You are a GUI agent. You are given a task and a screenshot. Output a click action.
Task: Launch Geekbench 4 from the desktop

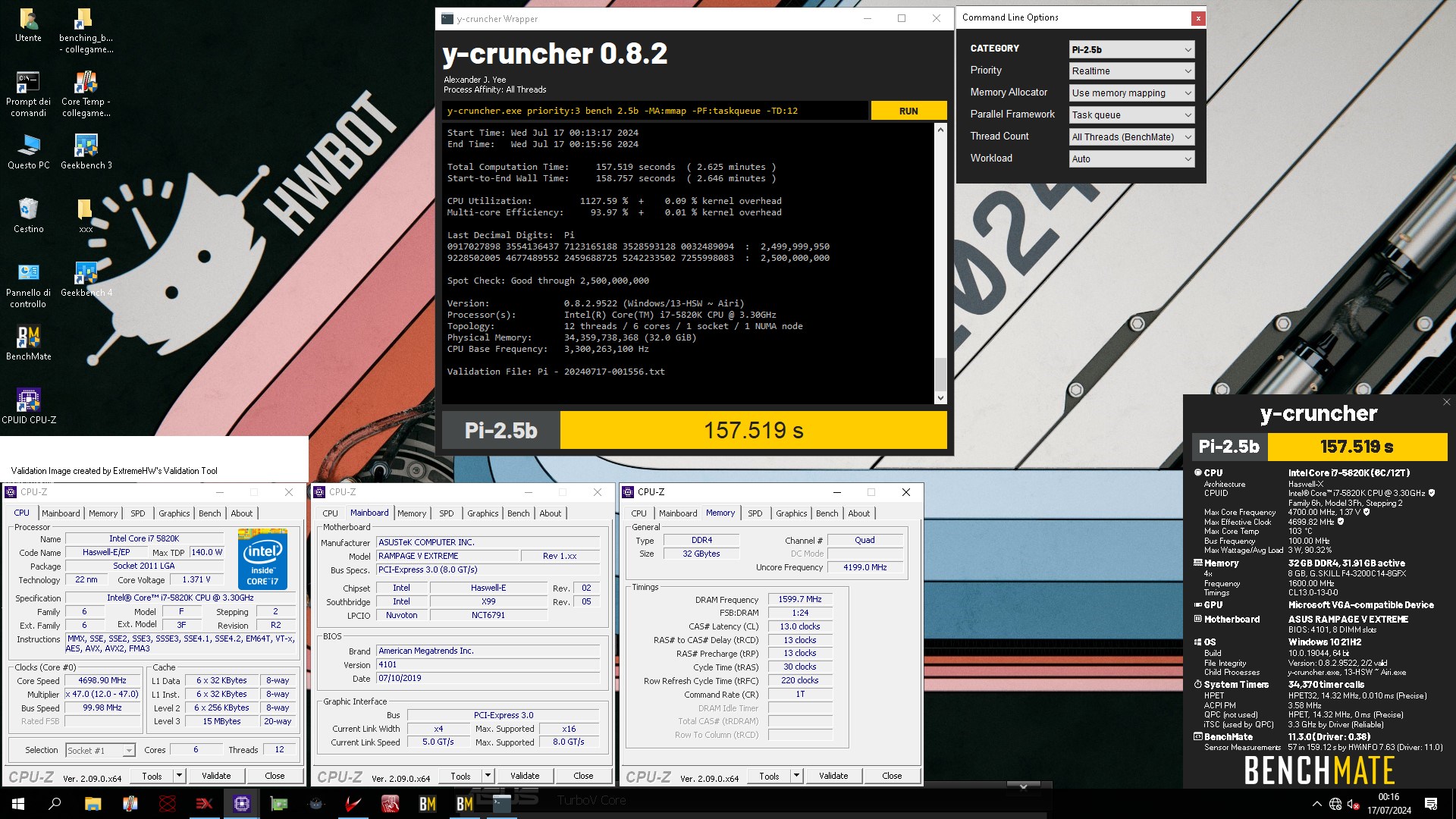pyautogui.click(x=86, y=279)
